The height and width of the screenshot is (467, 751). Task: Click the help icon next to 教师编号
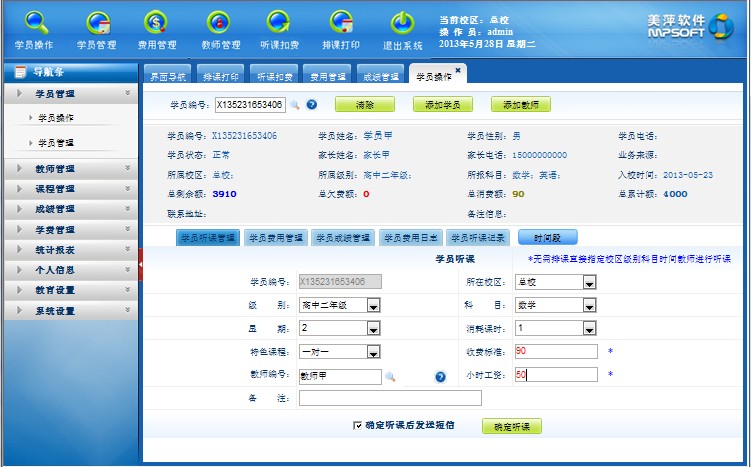pos(440,377)
